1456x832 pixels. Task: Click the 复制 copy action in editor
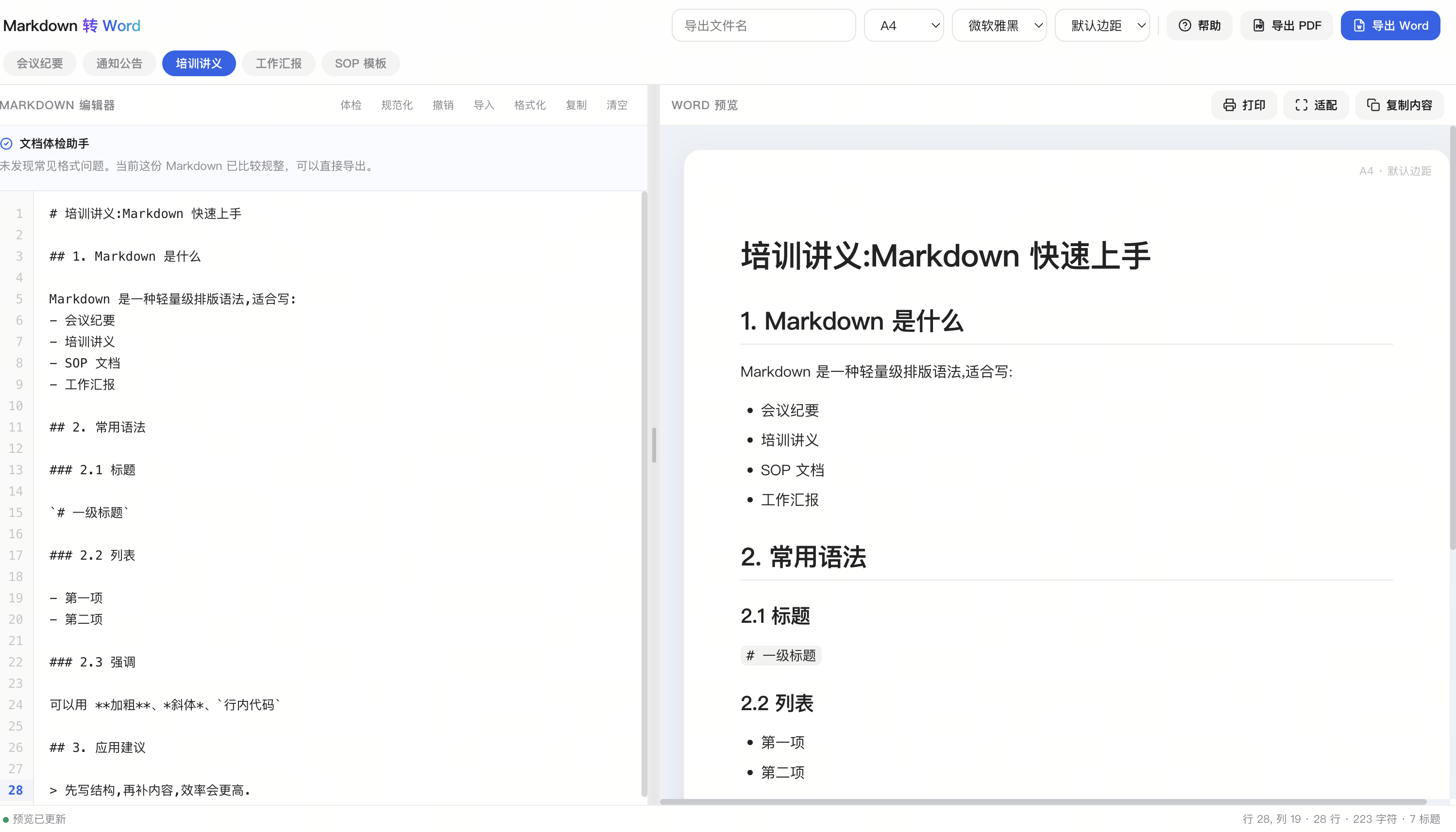(576, 105)
